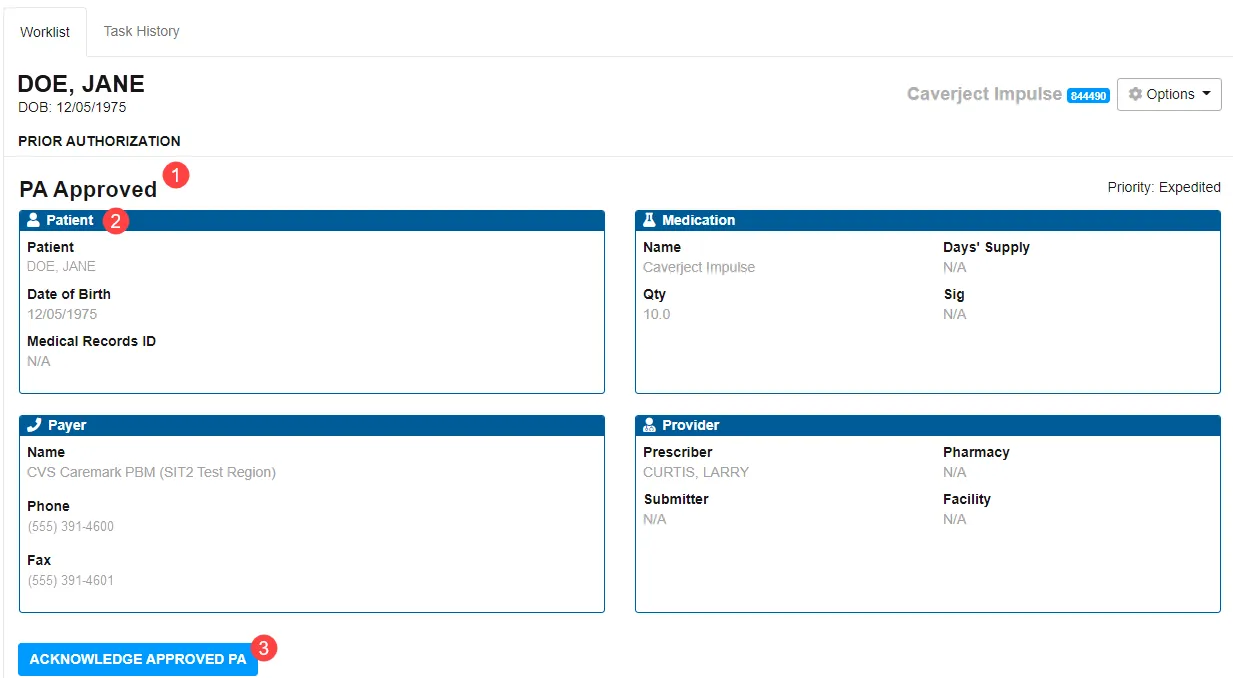
Task: Click patient name value DOE, JANE in Patient panel
Action: coord(62,267)
